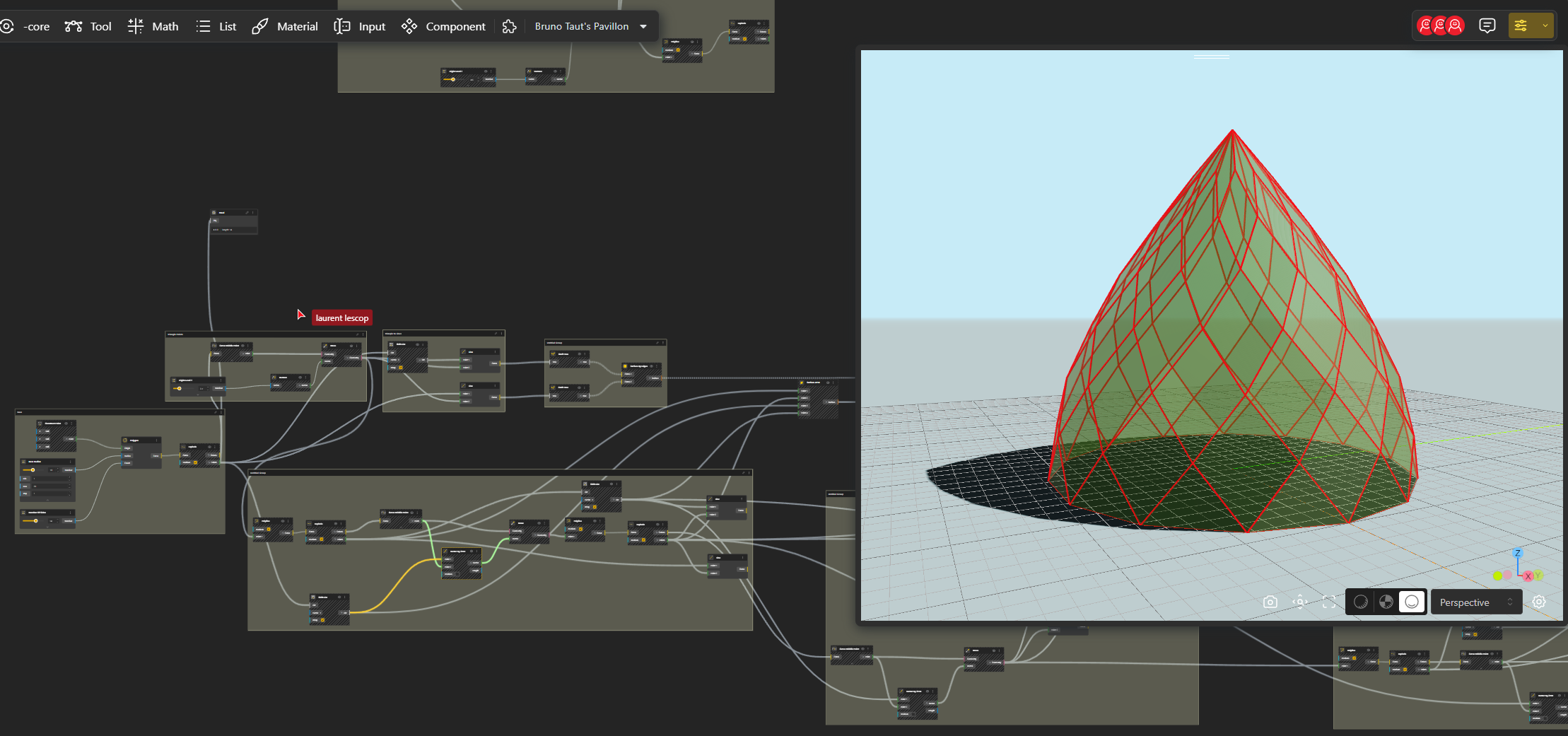Open the Input menu
Image resolution: width=1568 pixels, height=736 pixels.
(x=361, y=26)
